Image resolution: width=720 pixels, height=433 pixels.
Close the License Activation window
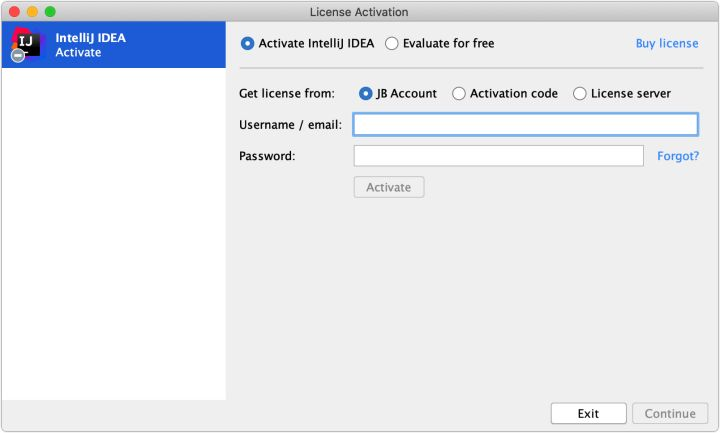coord(14,11)
